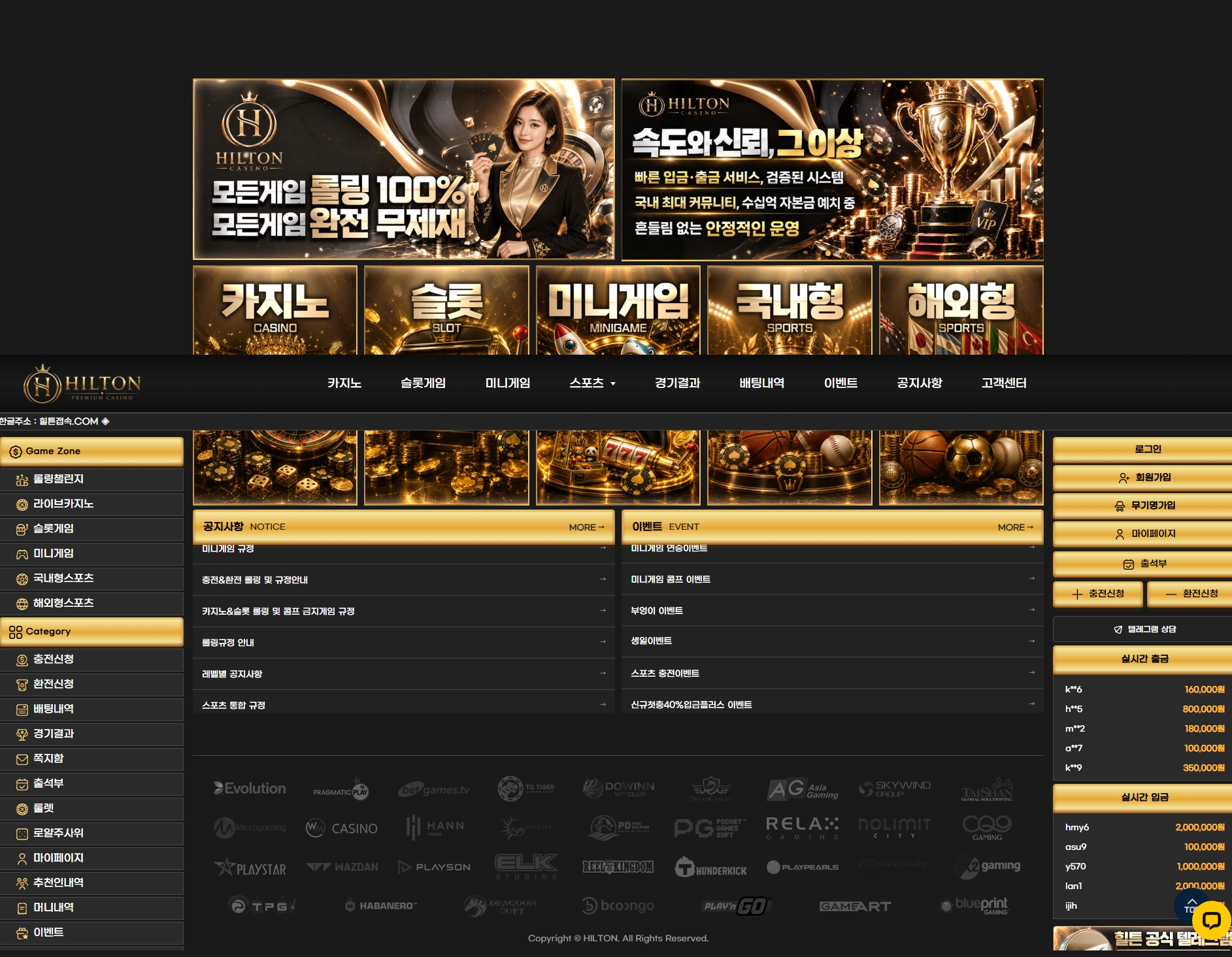Expand the 이벤트 list with MORE
This screenshot has height=957, width=1232.
(x=1015, y=527)
